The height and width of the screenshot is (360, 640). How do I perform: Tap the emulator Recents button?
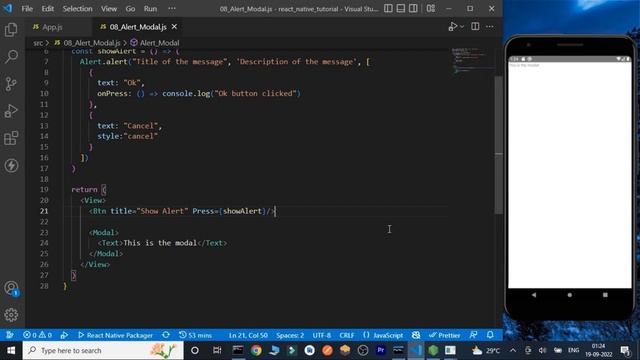(x=605, y=295)
